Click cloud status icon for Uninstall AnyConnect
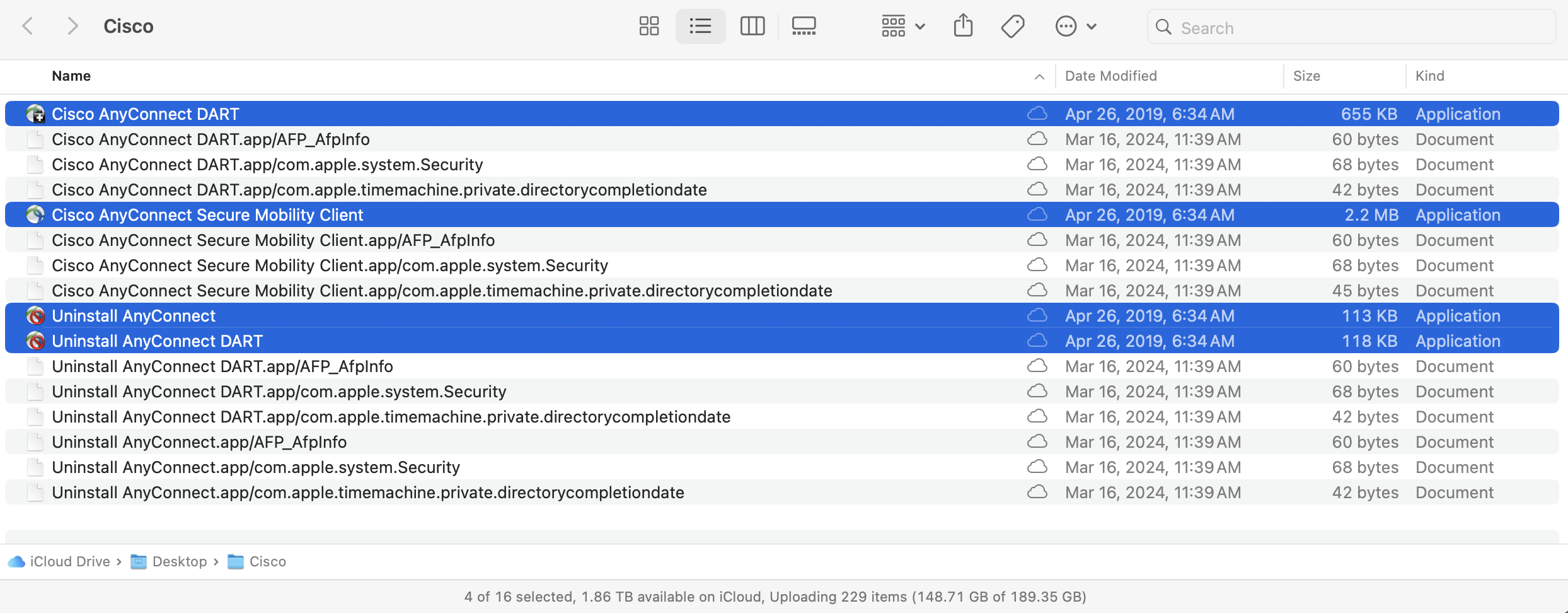 click(x=1037, y=315)
